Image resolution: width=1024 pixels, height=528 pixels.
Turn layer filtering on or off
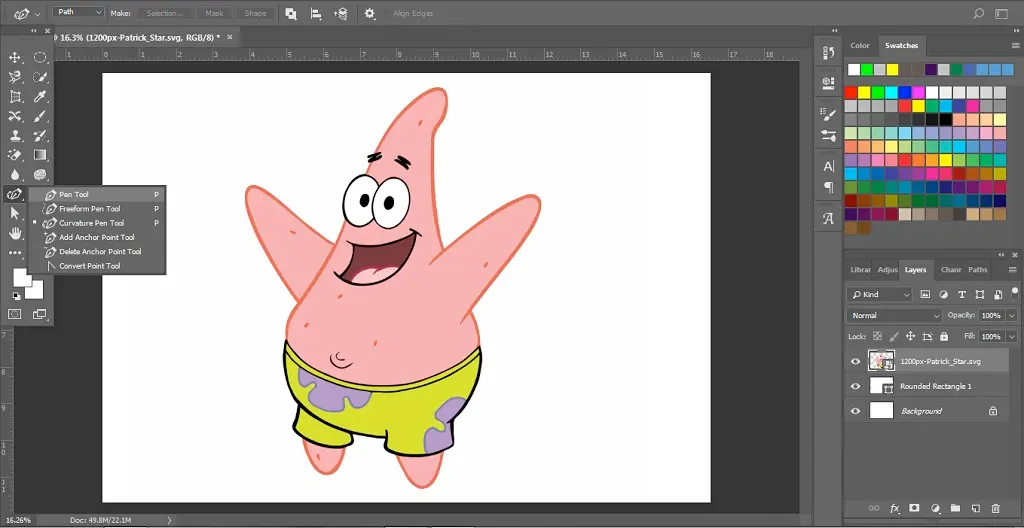pyautogui.click(x=1014, y=292)
